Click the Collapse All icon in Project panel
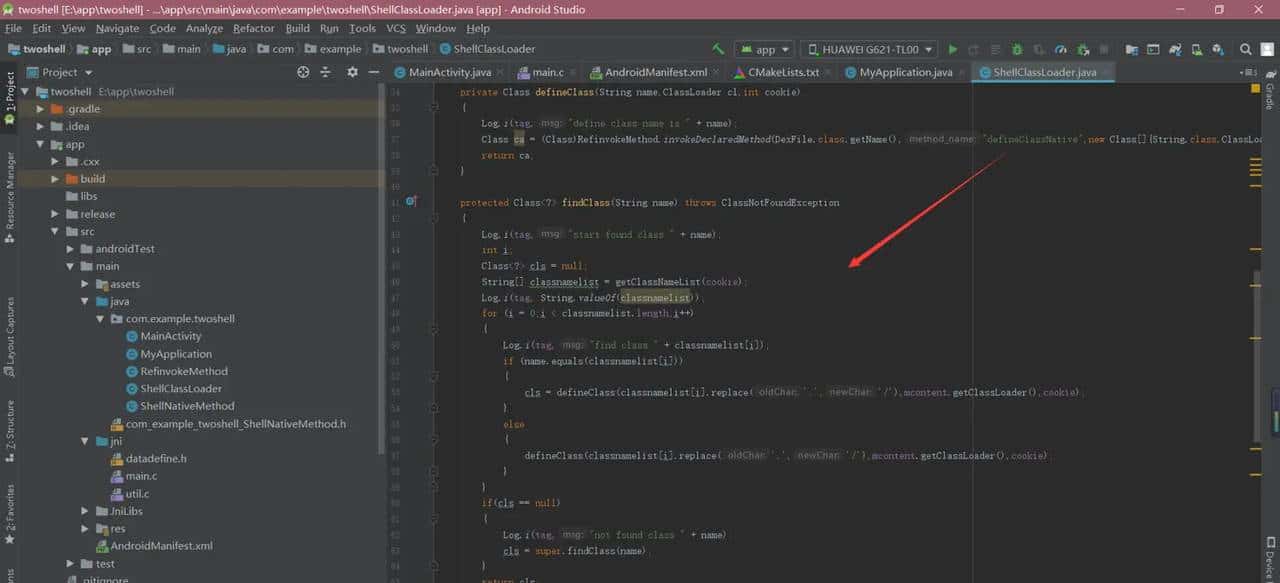 pos(325,72)
